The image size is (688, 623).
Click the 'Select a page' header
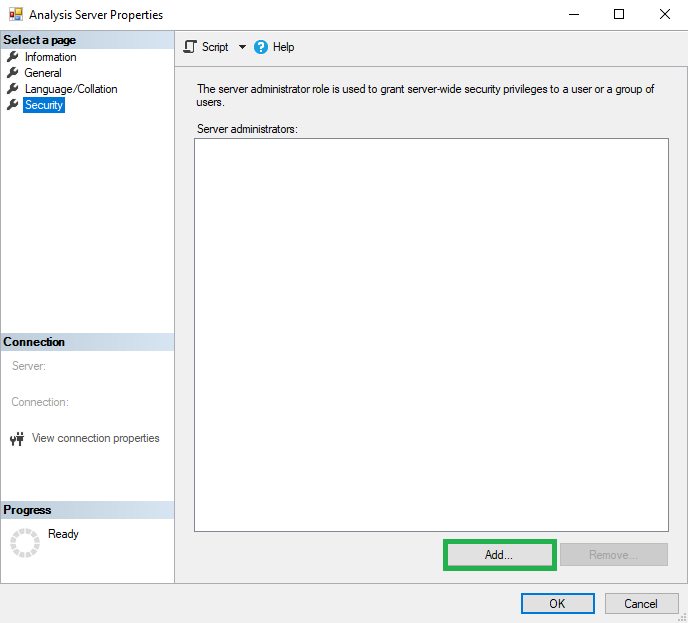coord(39,40)
